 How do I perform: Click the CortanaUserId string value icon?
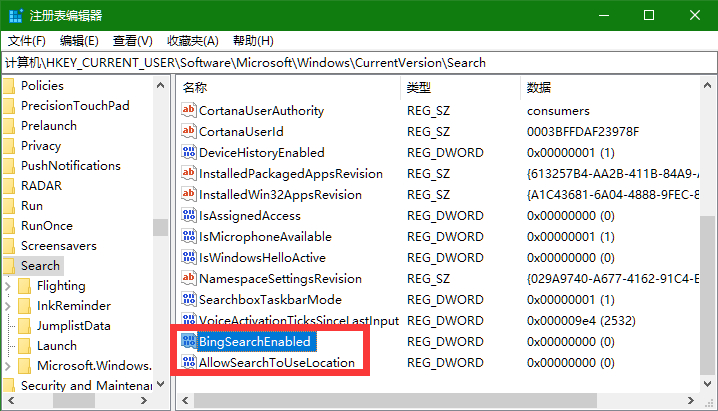(189, 131)
